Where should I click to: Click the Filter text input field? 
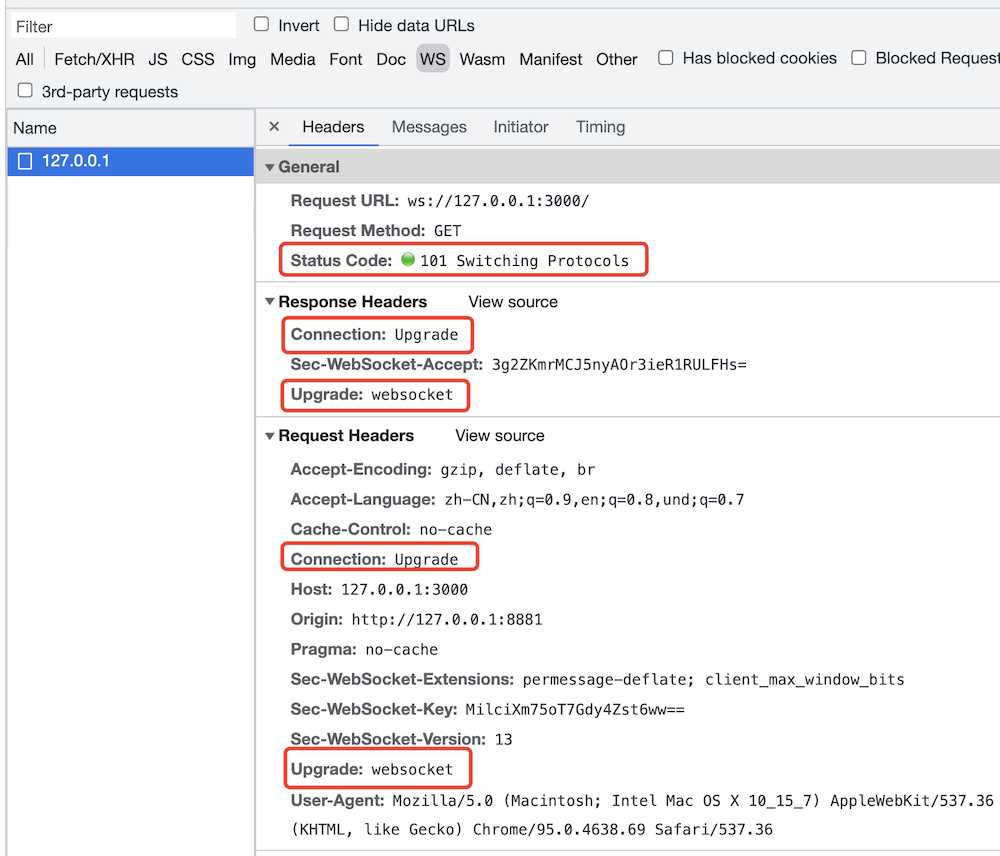[122, 26]
